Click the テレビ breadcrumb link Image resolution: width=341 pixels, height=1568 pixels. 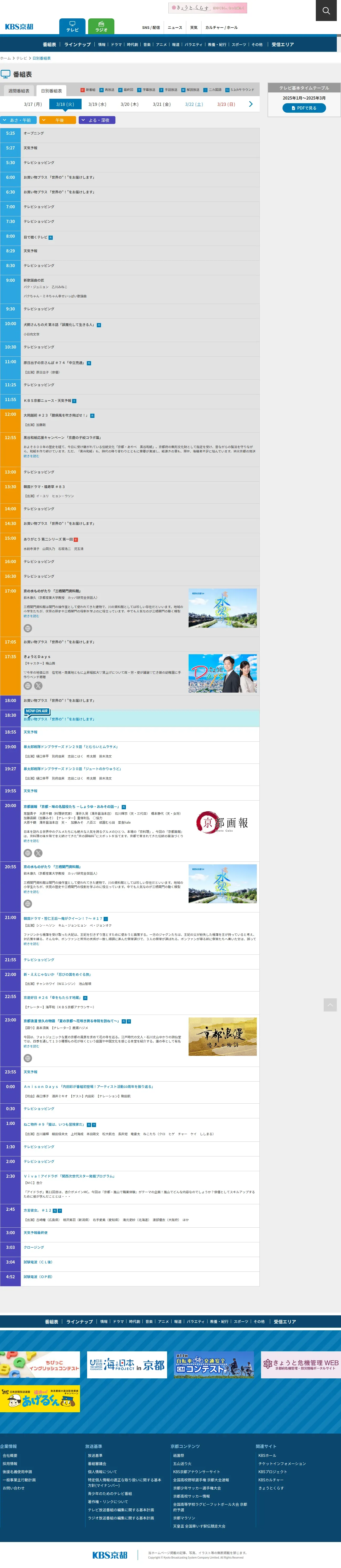[x=22, y=58]
